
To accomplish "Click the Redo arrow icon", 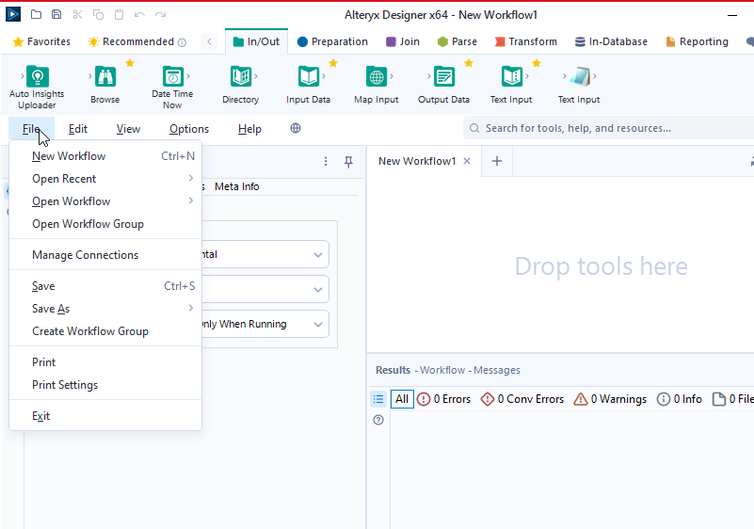I will [161, 14].
